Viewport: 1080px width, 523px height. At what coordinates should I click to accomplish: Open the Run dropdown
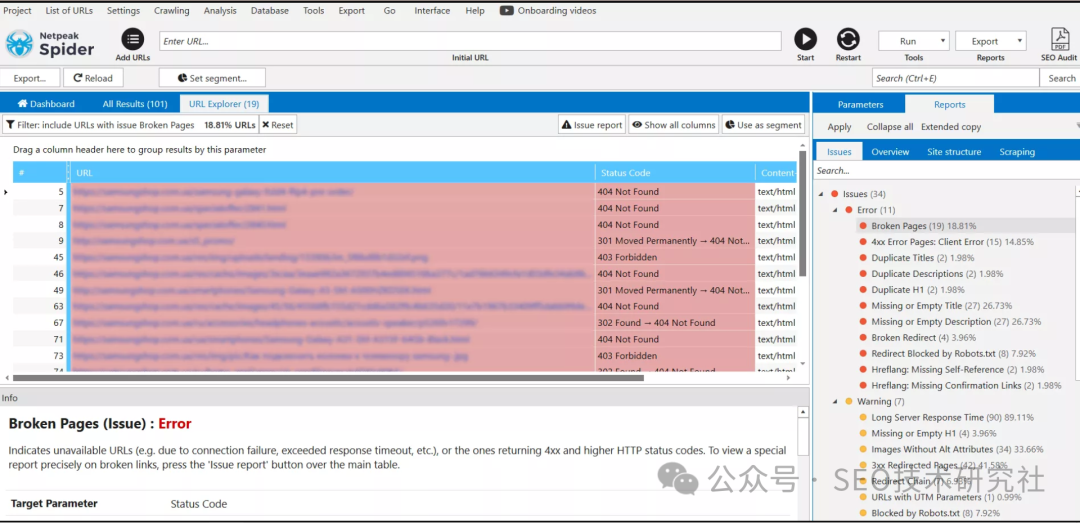[x=914, y=41]
